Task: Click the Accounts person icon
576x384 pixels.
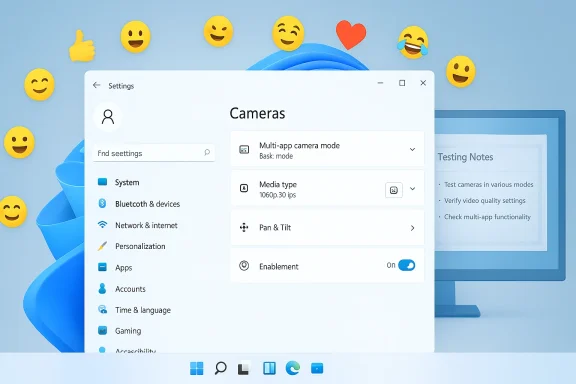Action: (x=102, y=288)
